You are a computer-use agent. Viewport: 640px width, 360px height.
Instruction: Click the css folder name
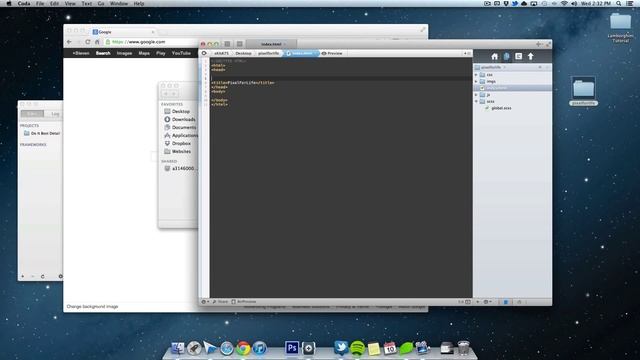pos(489,75)
